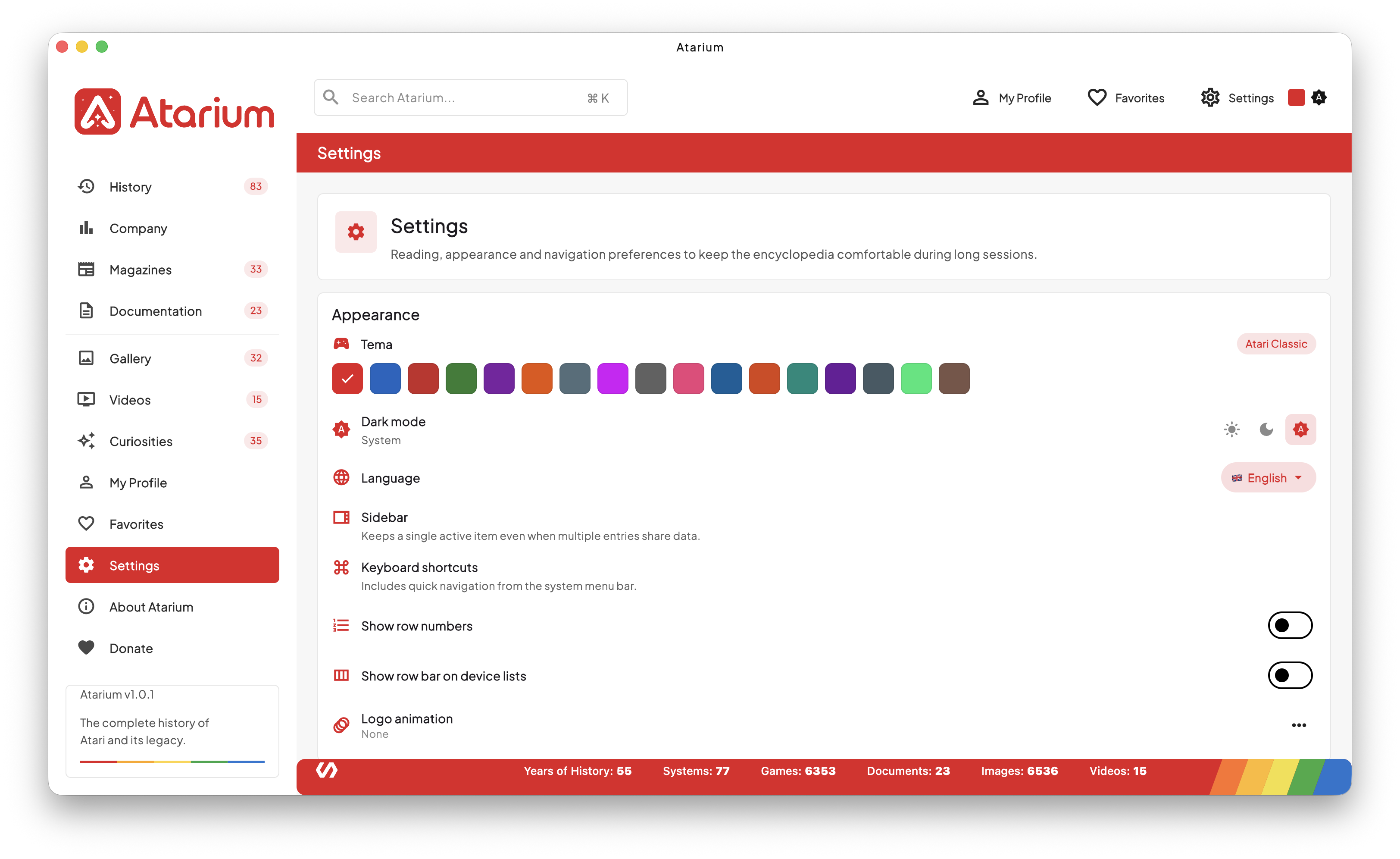Viewport: 1400px width, 859px height.
Task: Click the Keyboard shortcuts setting row
Action: [x=824, y=576]
